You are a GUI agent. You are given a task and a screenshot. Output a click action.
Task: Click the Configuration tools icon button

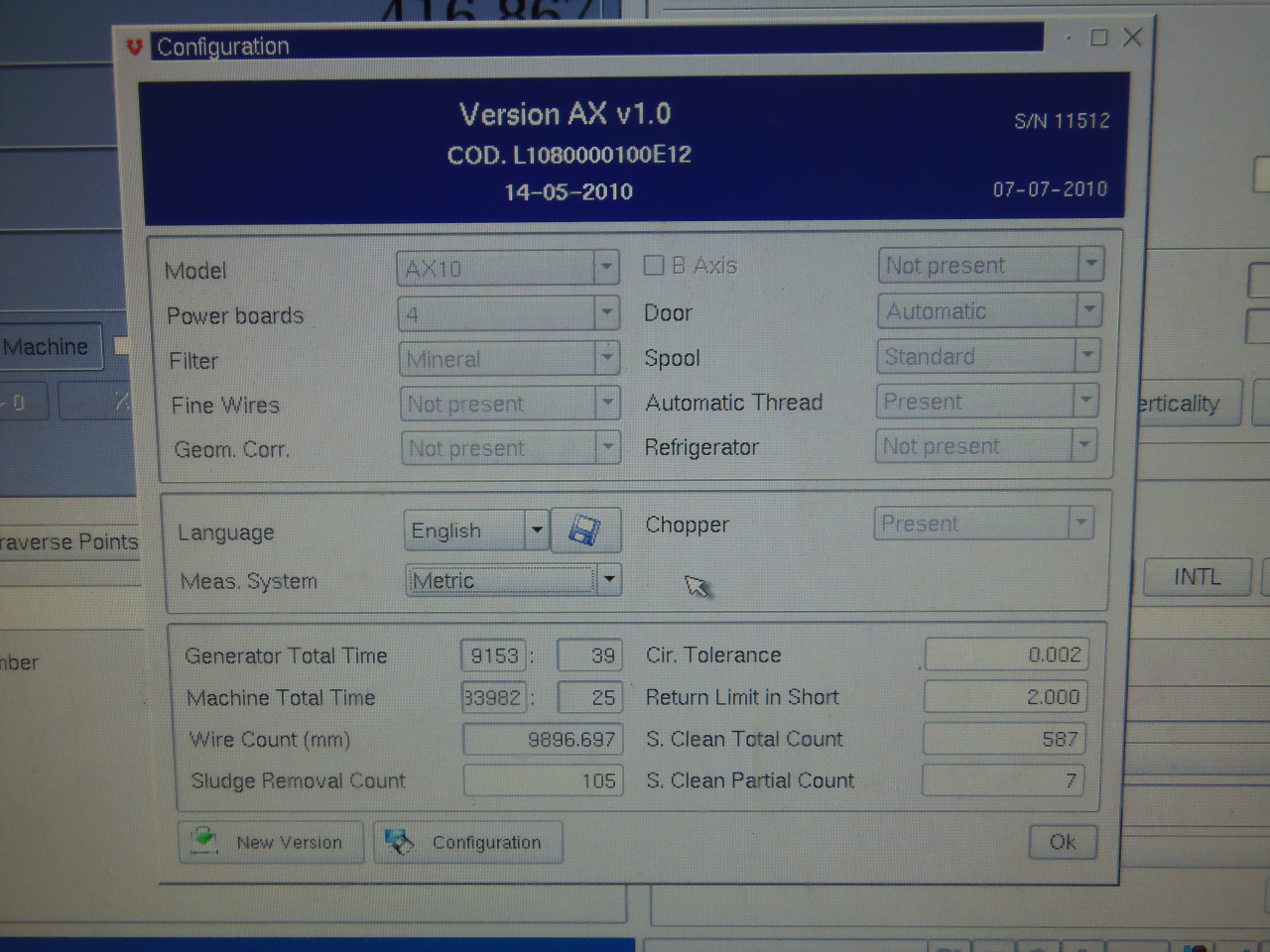coord(468,842)
